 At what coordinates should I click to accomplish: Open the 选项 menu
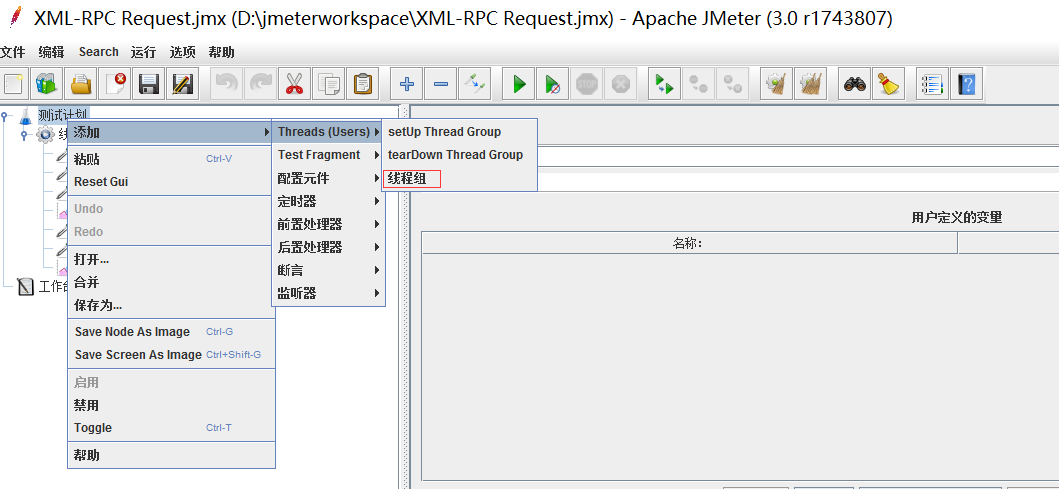[182, 52]
